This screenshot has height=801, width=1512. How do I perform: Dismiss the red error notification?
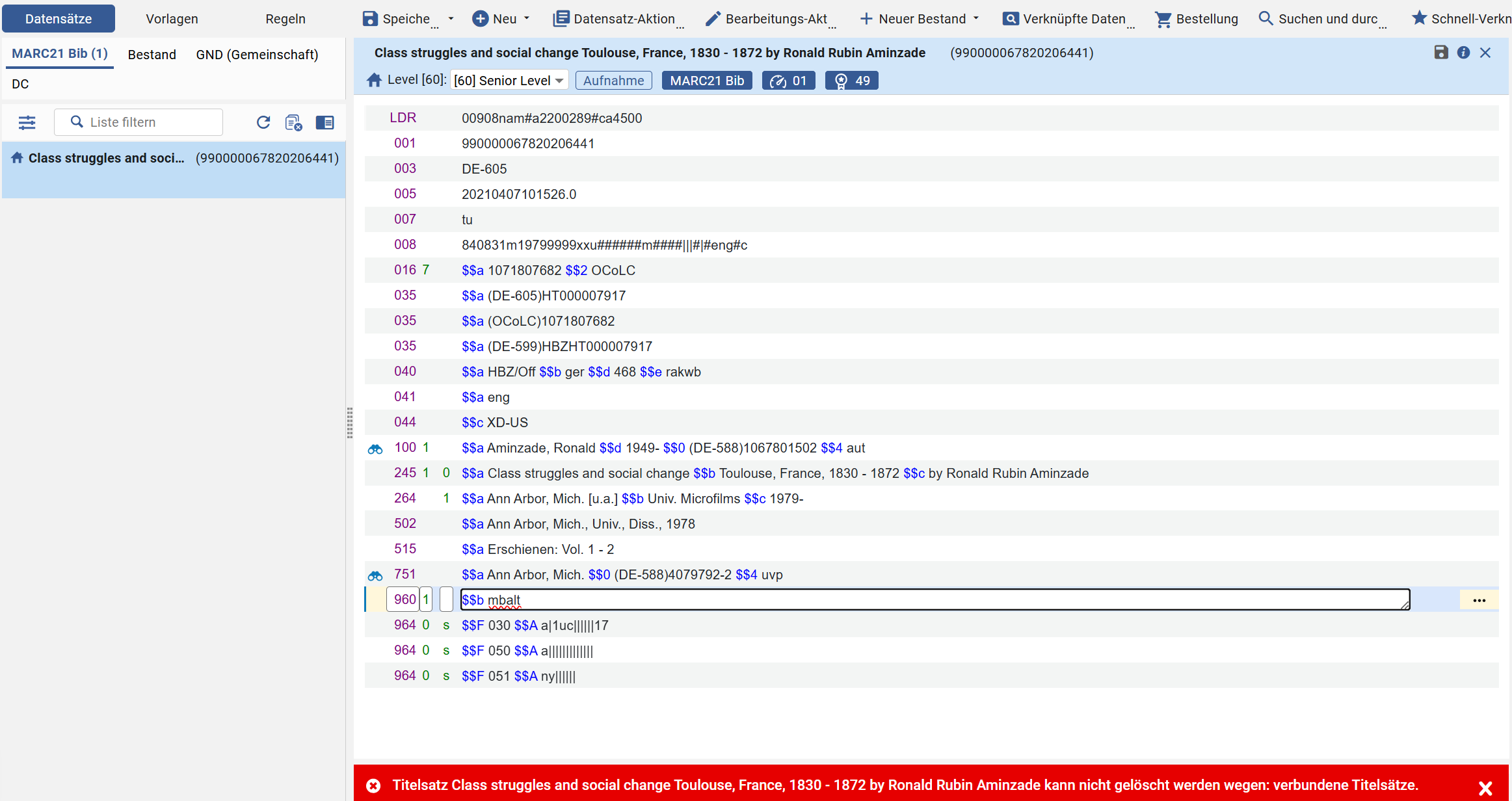pyautogui.click(x=1485, y=788)
